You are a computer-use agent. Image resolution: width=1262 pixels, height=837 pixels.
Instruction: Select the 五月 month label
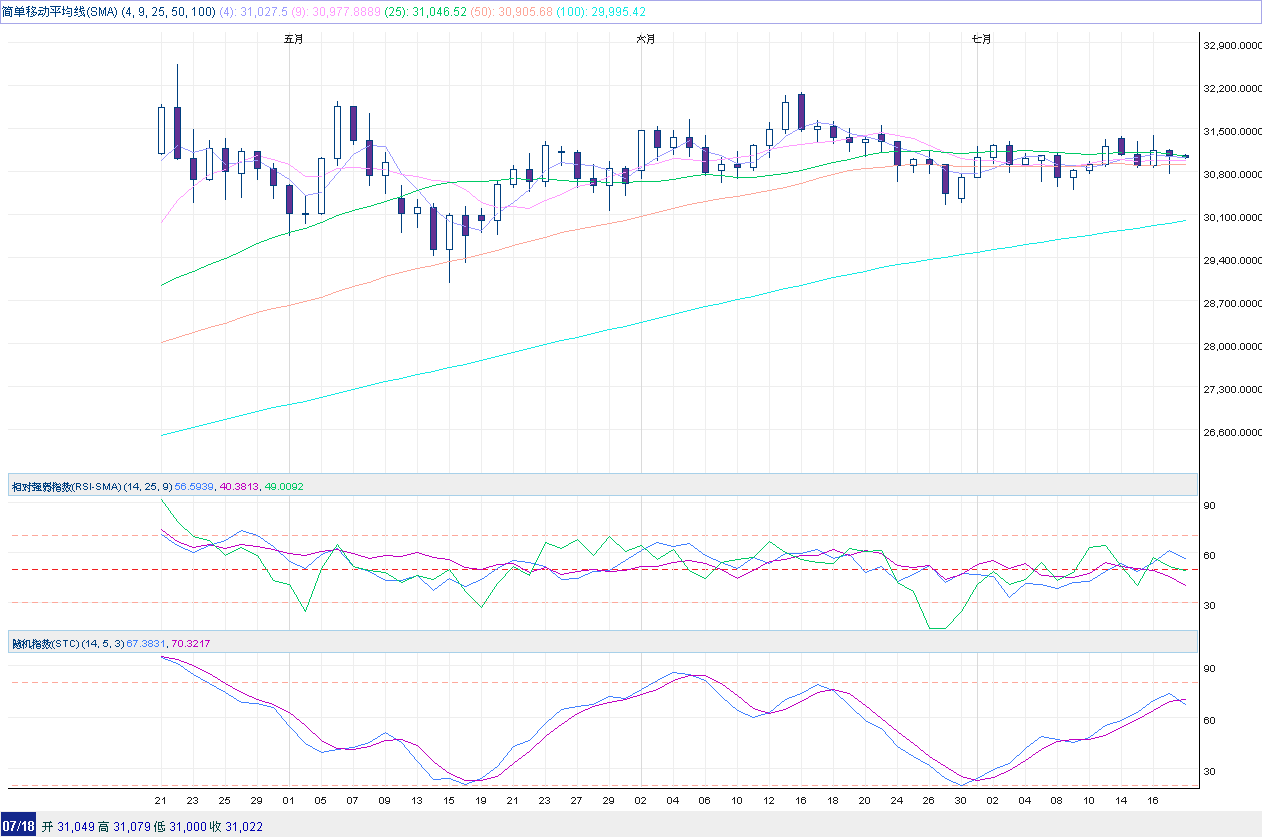[x=293, y=39]
